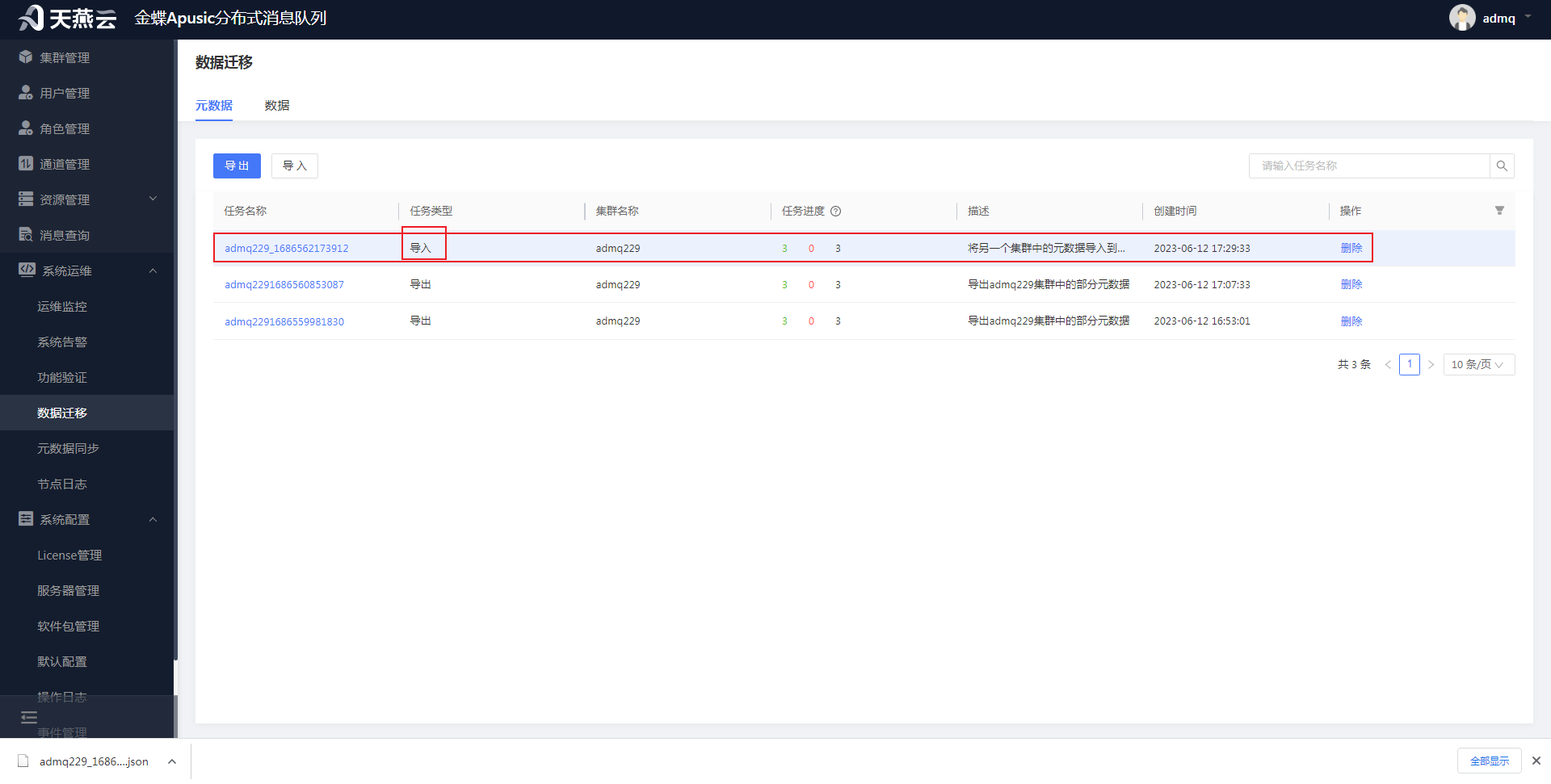Click 全部显示 in downloads bar
1551x784 pixels.
coord(1490,761)
